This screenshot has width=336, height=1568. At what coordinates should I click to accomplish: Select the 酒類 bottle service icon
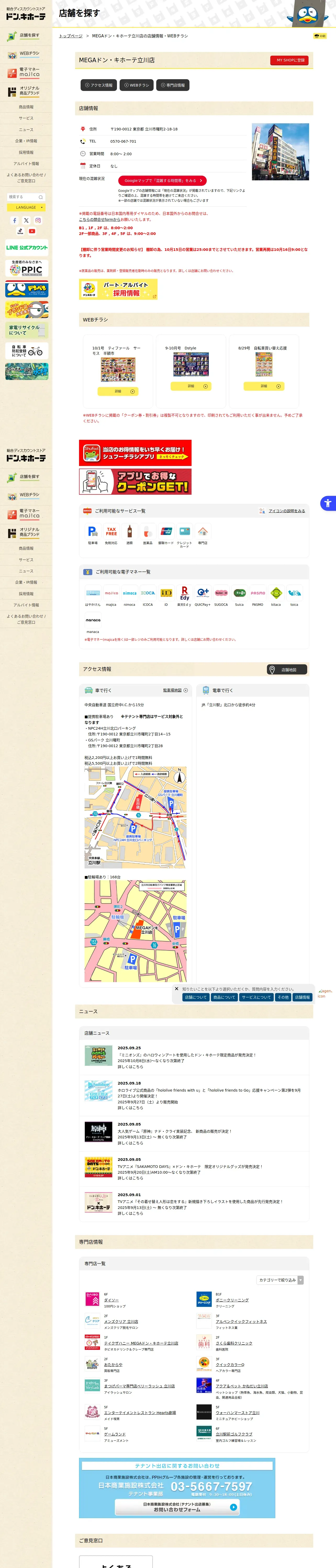click(129, 531)
